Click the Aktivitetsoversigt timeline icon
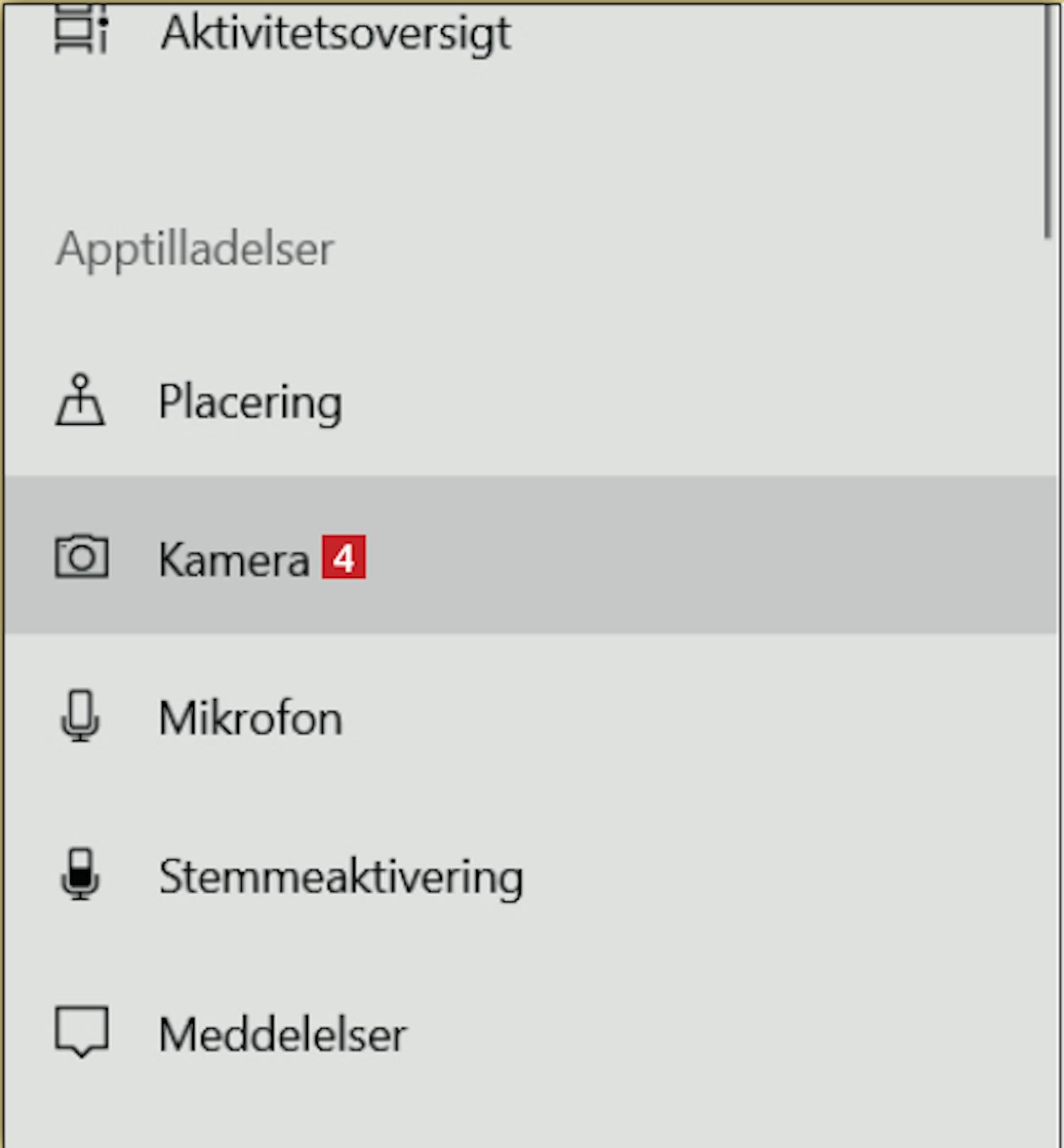 coord(81,30)
